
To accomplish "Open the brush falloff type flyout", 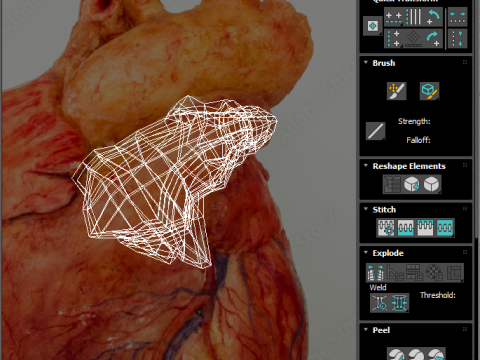I will pos(376,131).
